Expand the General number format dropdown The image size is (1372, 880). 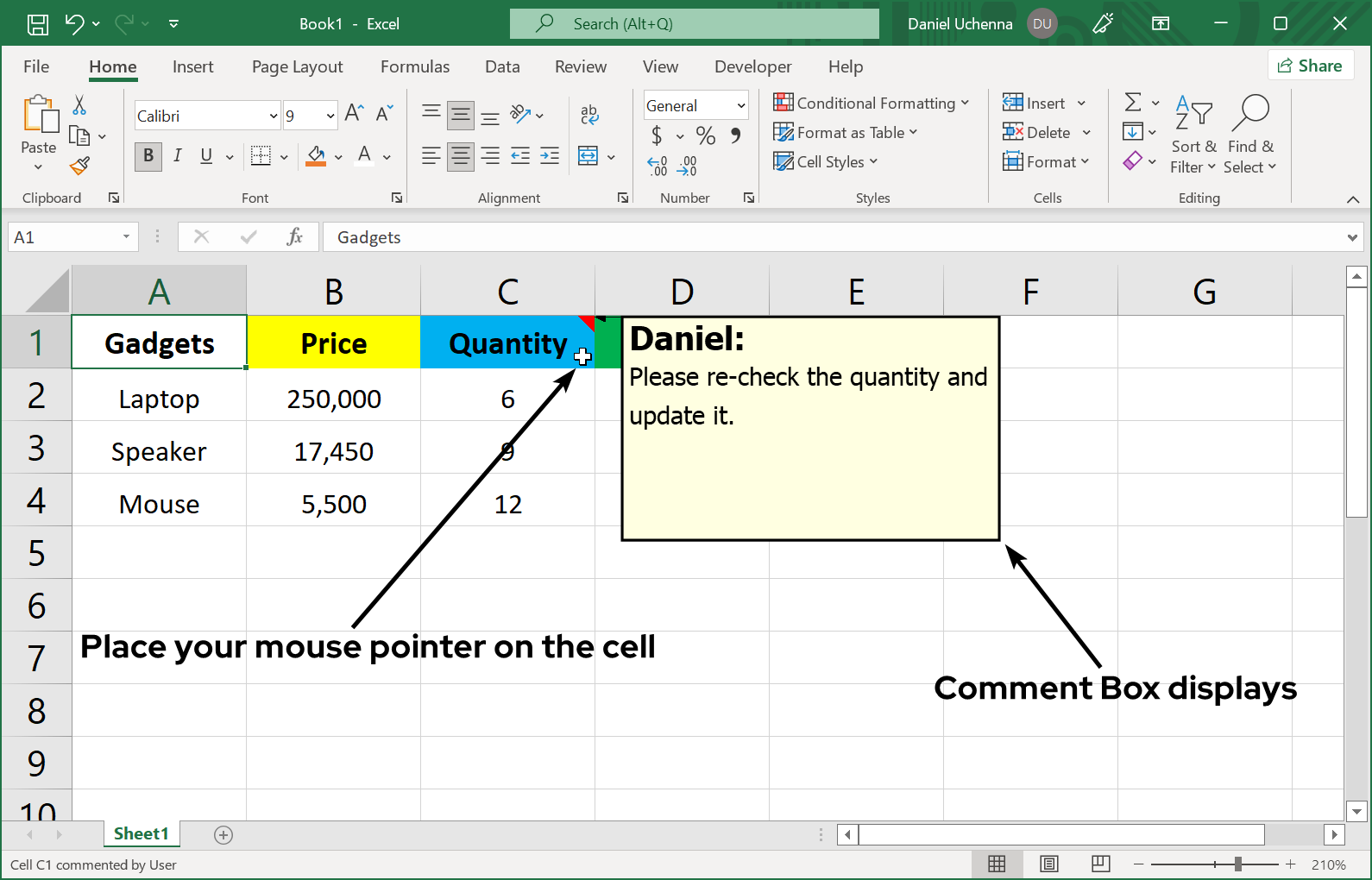tap(740, 105)
